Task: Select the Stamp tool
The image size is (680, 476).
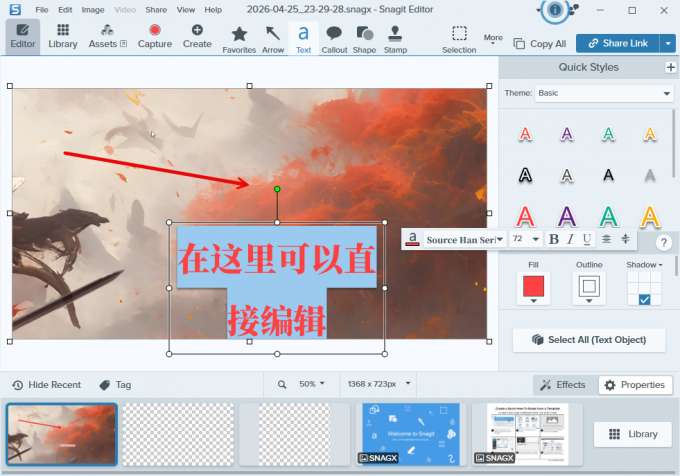Action: (395, 39)
